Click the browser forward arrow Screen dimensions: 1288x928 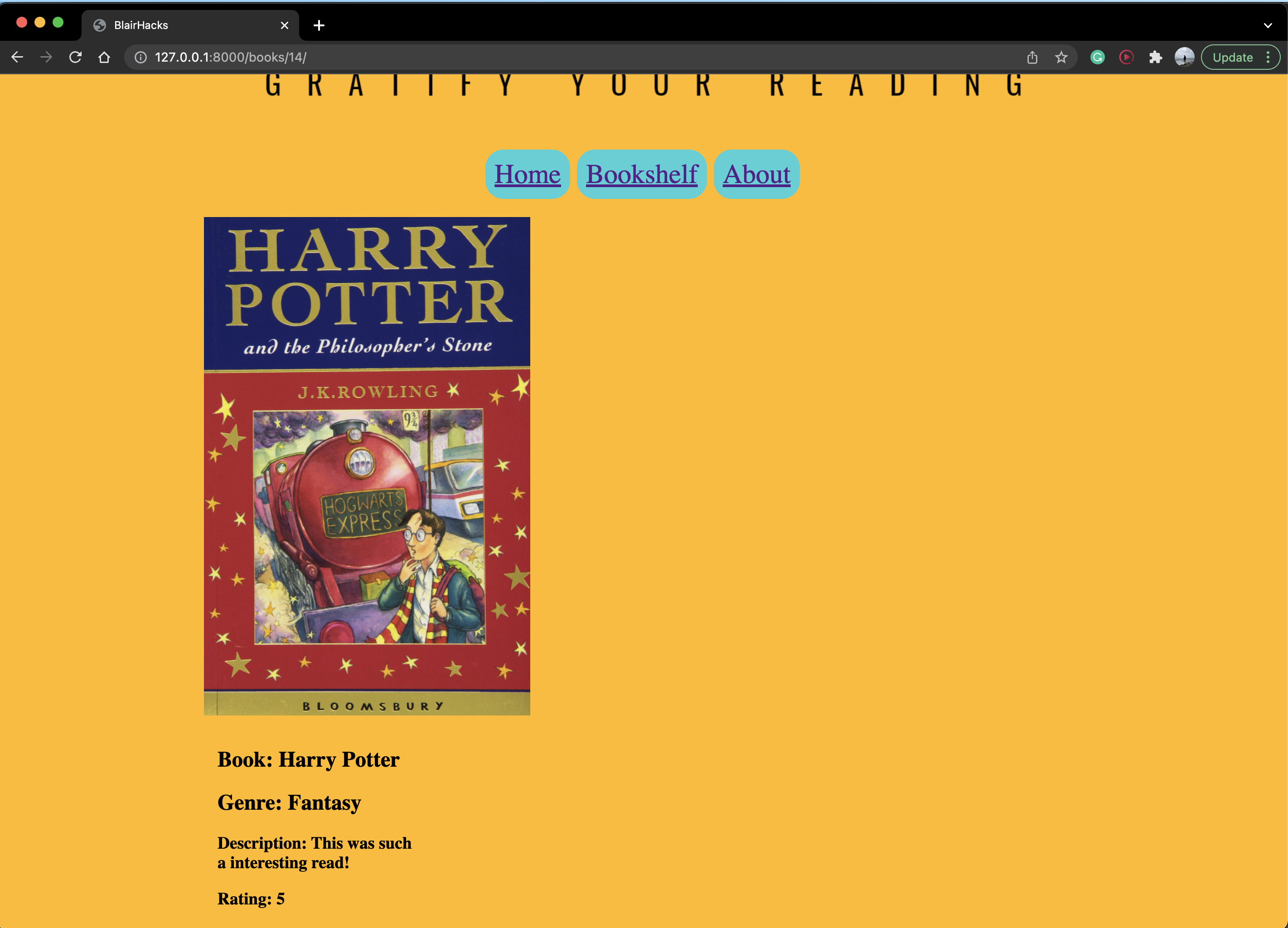tap(47, 58)
